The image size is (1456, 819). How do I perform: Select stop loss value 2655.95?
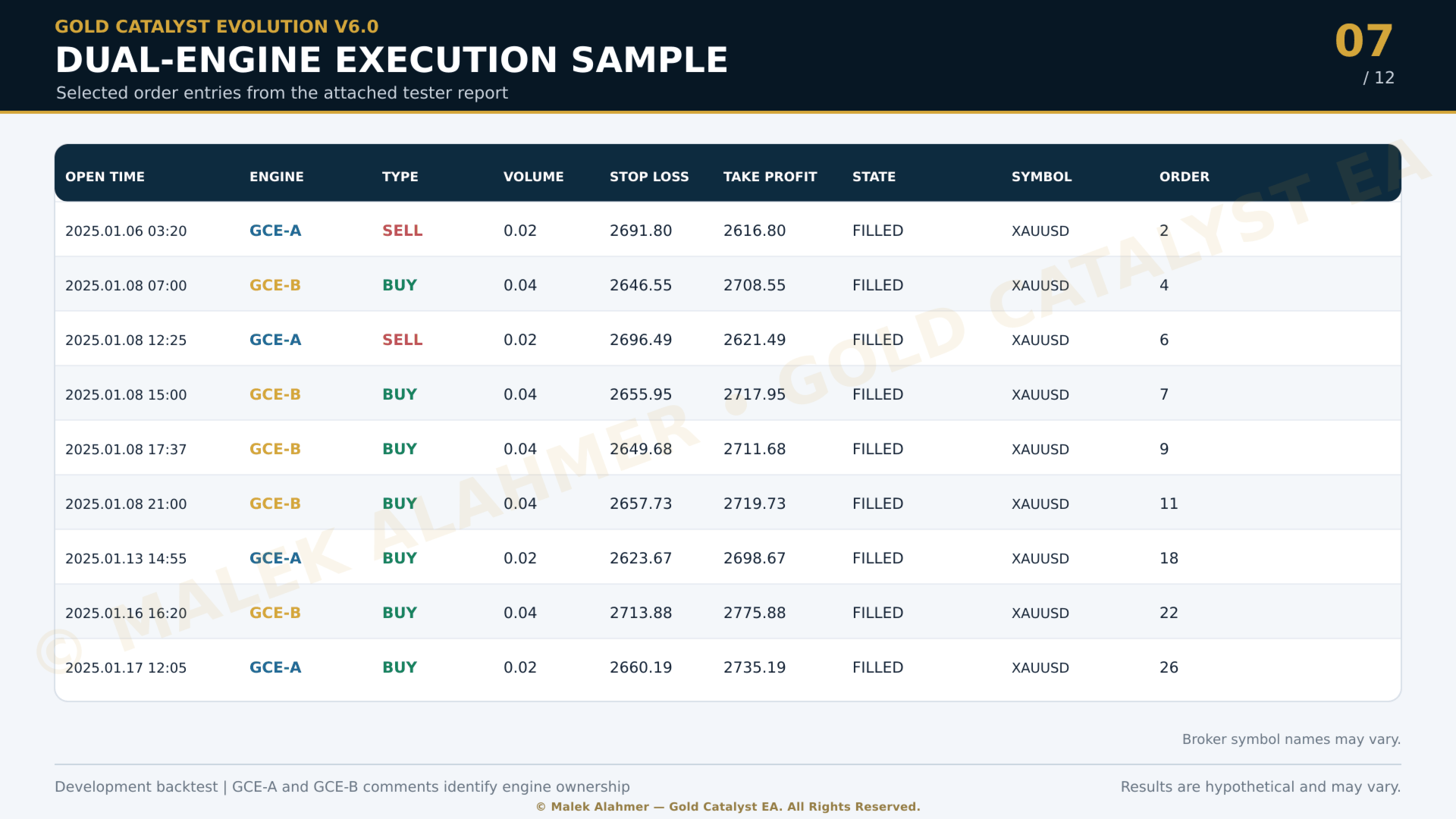click(641, 394)
